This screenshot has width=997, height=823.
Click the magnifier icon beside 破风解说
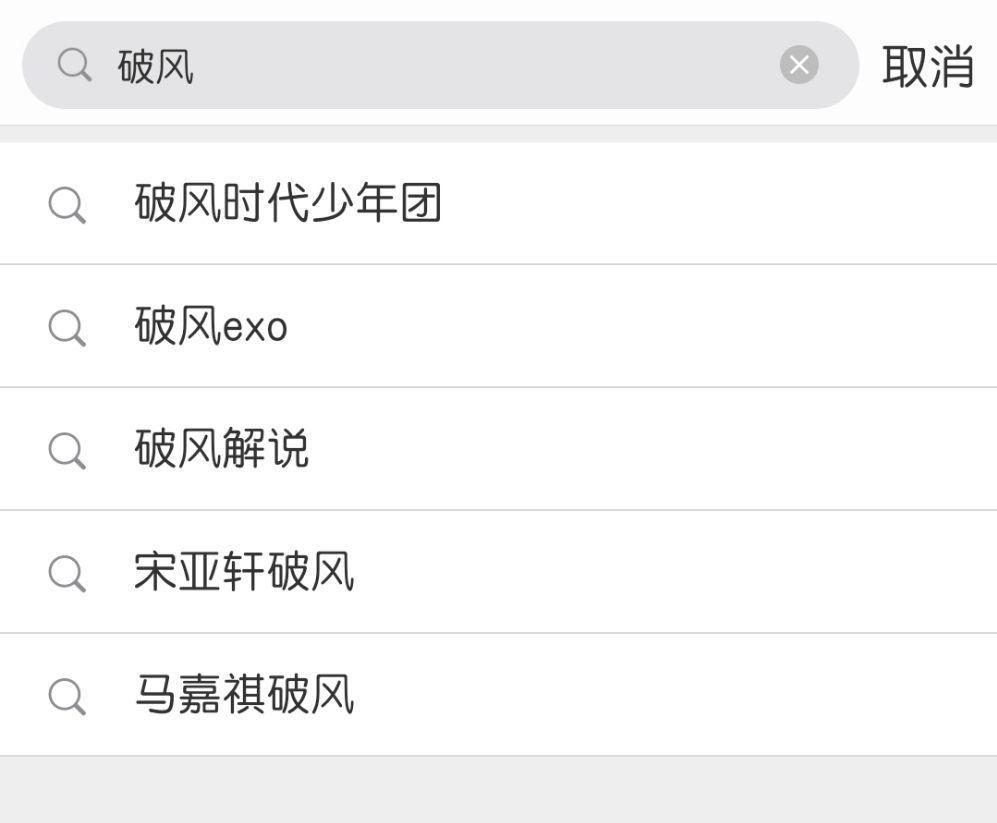pos(67,450)
